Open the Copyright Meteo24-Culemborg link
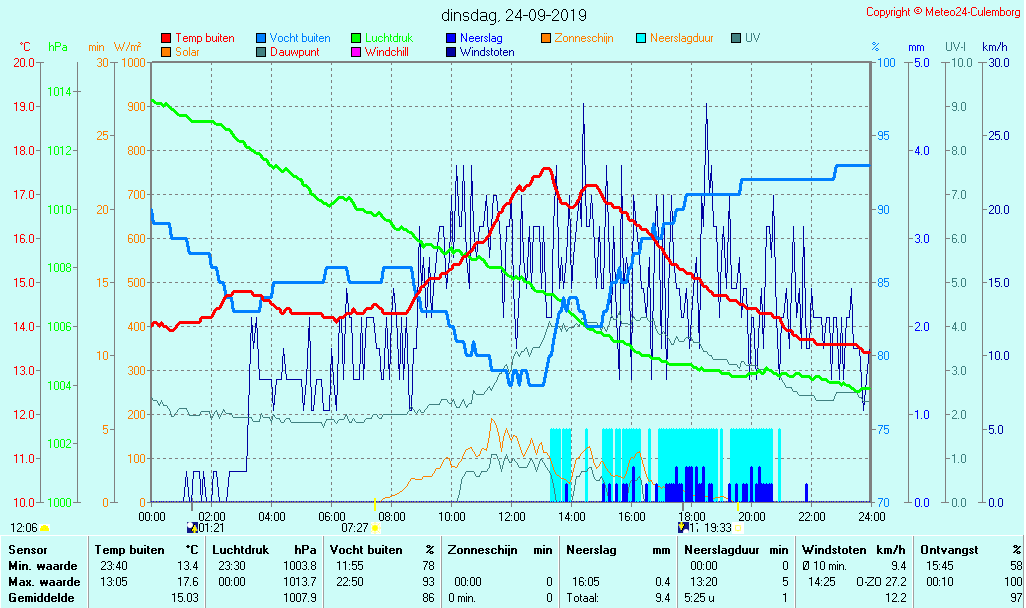This screenshot has height=608, width=1026. coord(941,12)
